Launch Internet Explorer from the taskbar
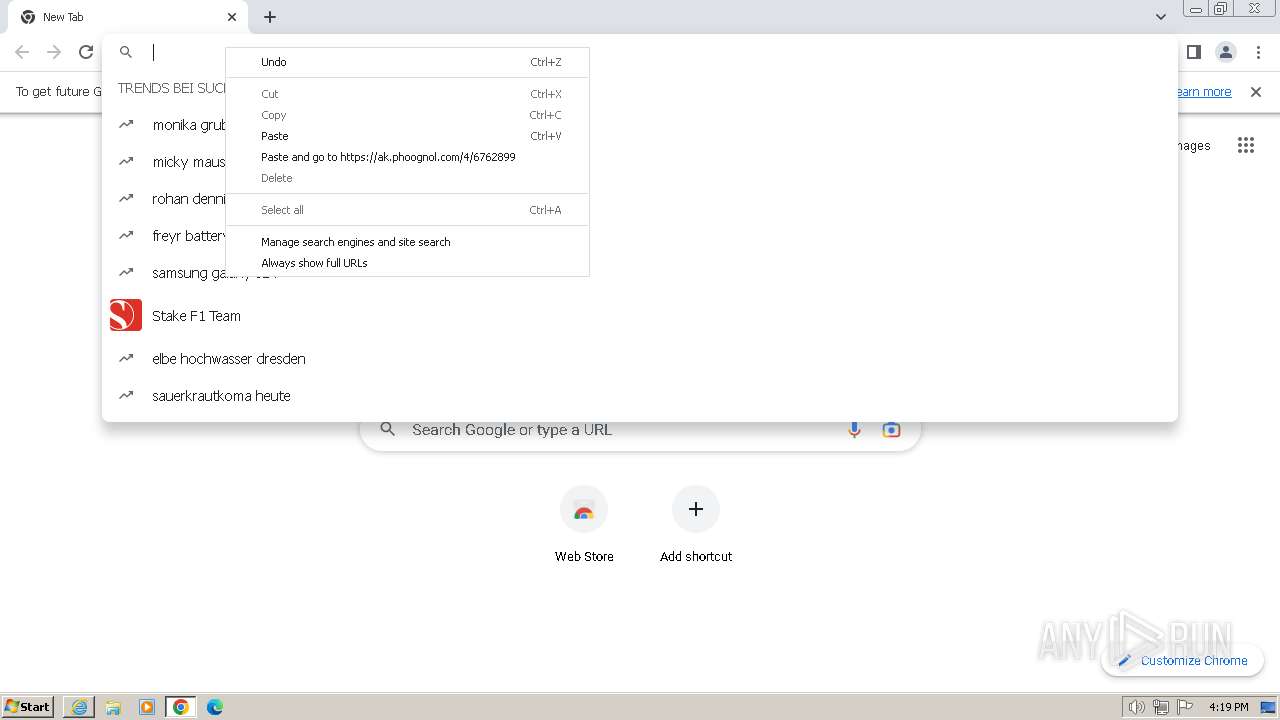 click(x=79, y=707)
